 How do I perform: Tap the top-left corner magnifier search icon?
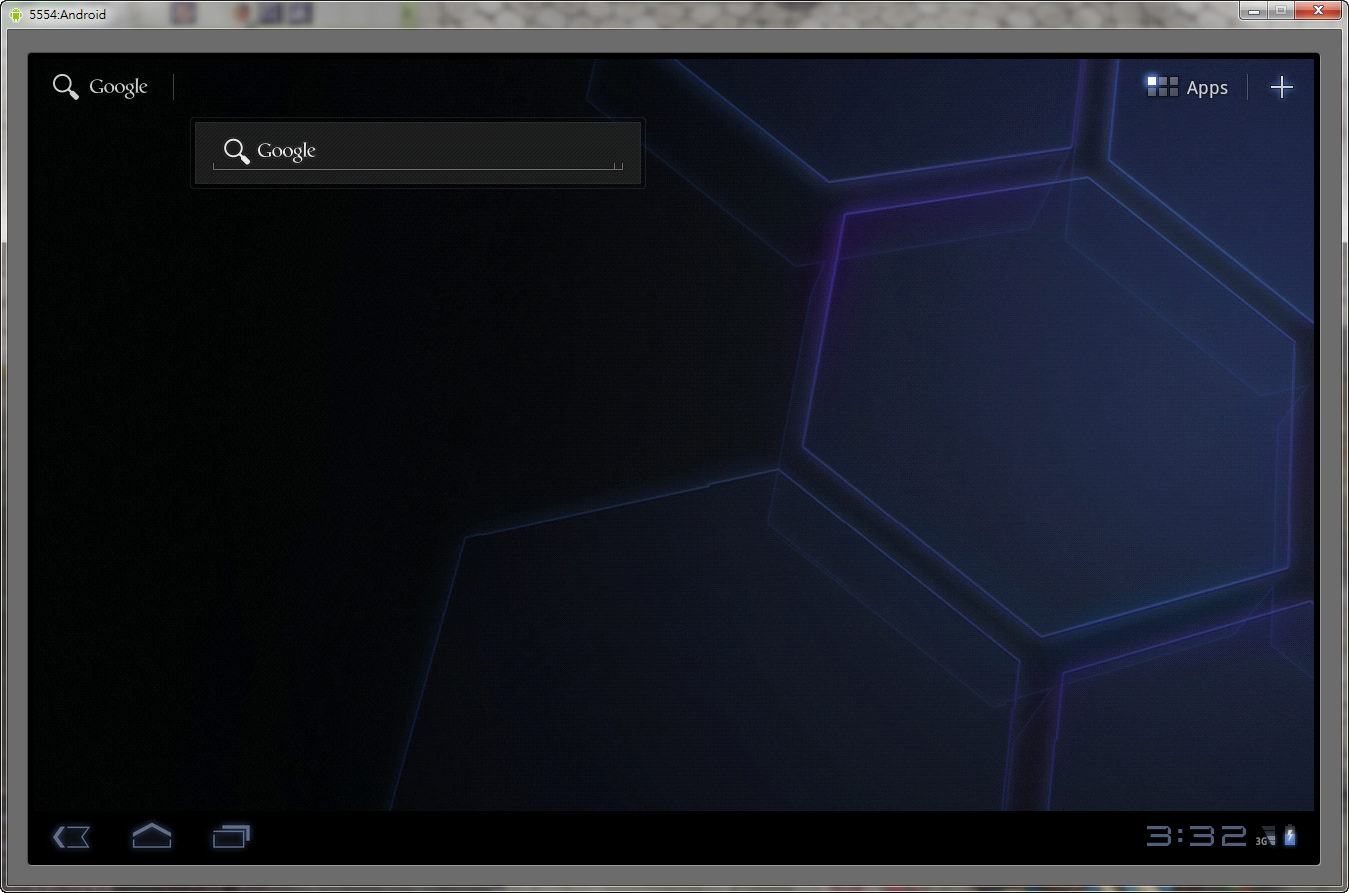[x=66, y=87]
